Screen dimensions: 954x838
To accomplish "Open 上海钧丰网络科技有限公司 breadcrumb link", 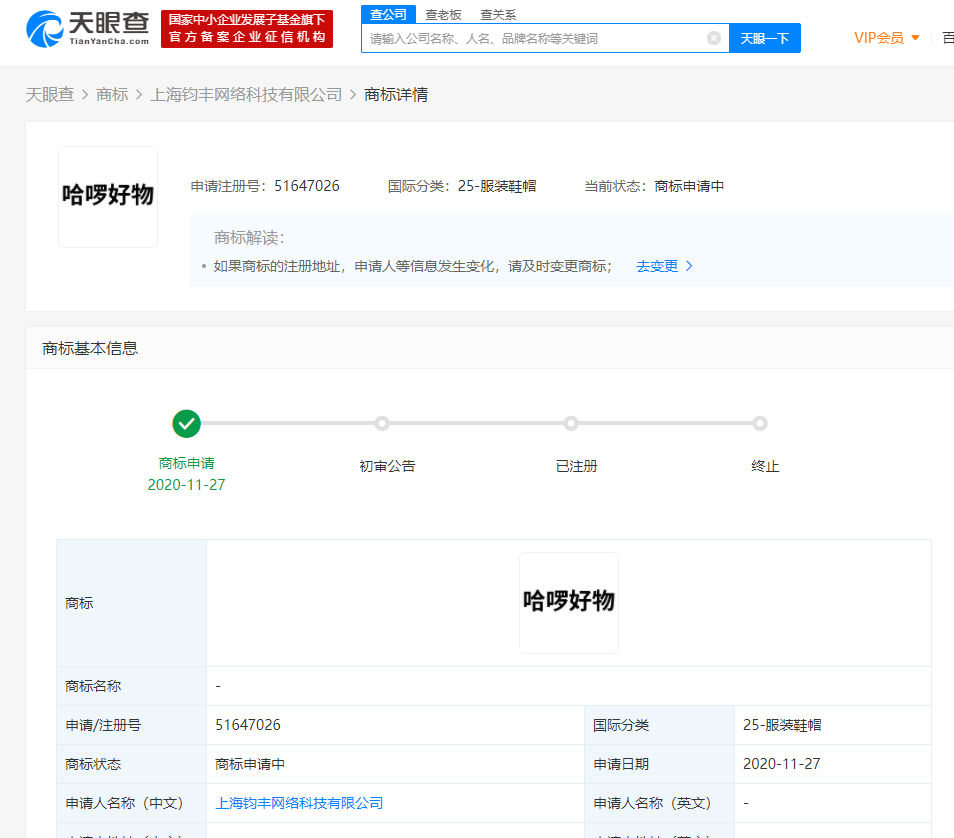I will coord(246,94).
